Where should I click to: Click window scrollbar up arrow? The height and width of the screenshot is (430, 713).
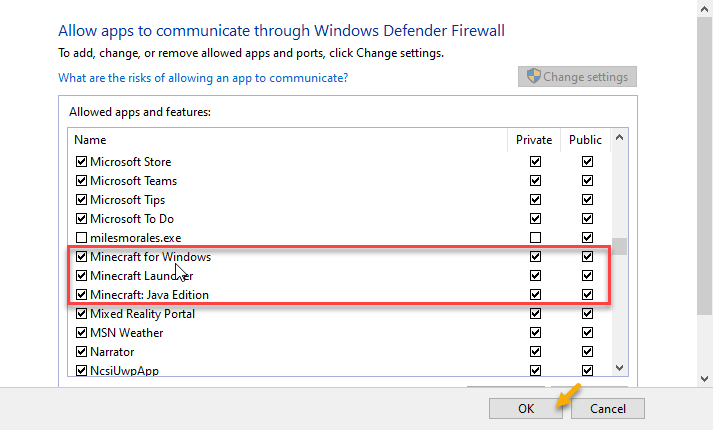[705, 9]
